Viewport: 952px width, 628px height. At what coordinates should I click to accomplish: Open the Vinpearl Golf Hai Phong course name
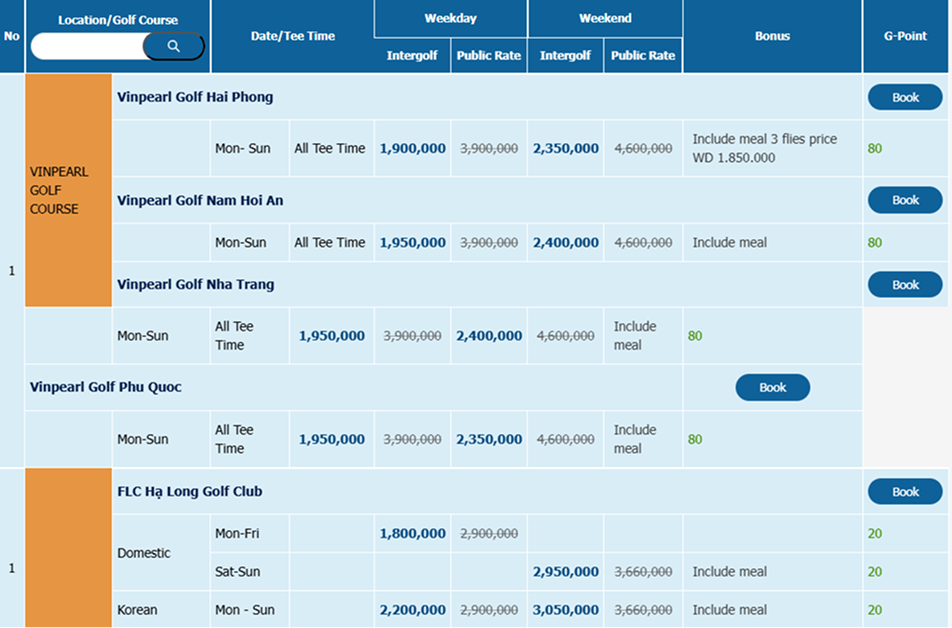195,97
